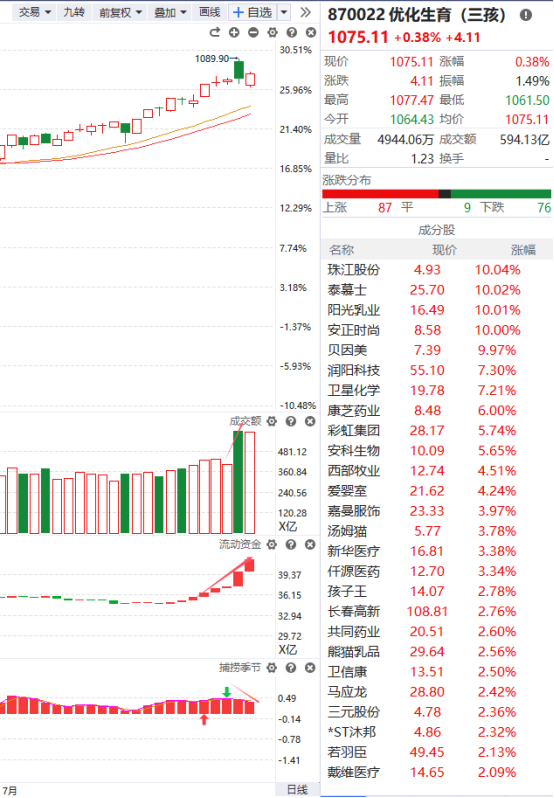Zoom out the candlestick chart with minus icon

tap(253, 33)
